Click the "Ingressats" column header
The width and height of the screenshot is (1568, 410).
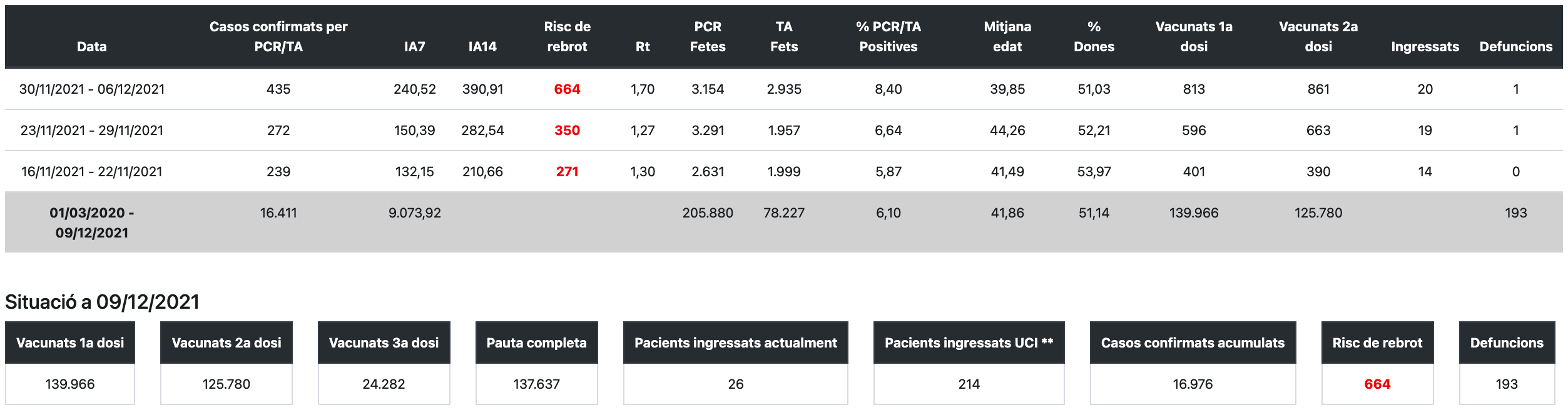[x=1425, y=46]
